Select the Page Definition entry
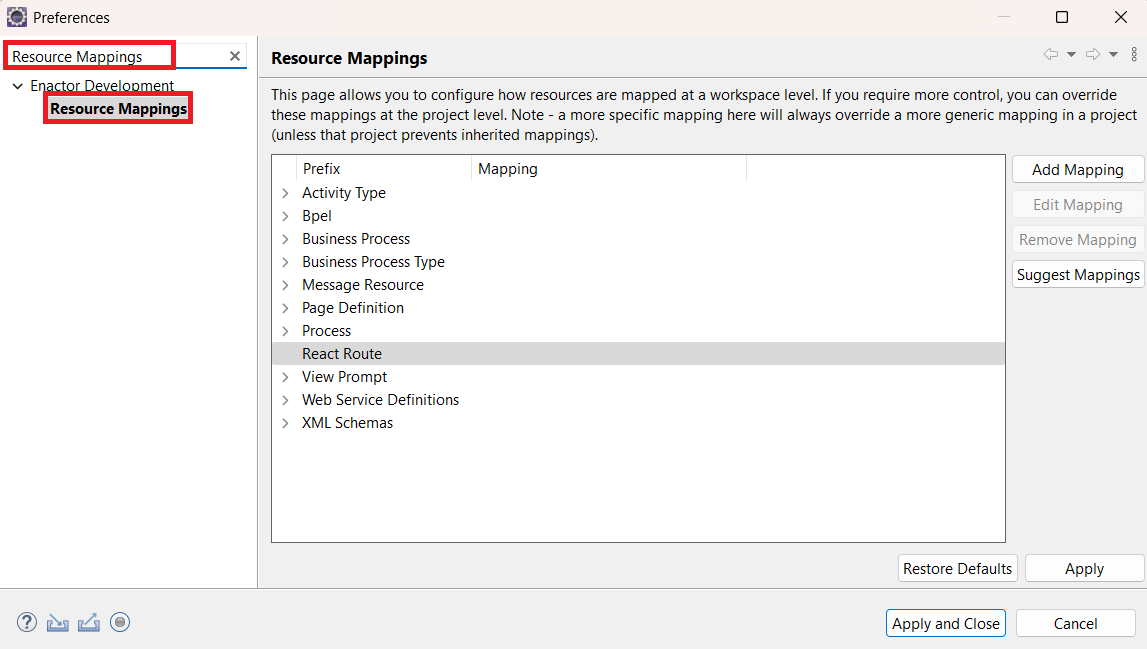This screenshot has height=649, width=1147. (x=353, y=308)
